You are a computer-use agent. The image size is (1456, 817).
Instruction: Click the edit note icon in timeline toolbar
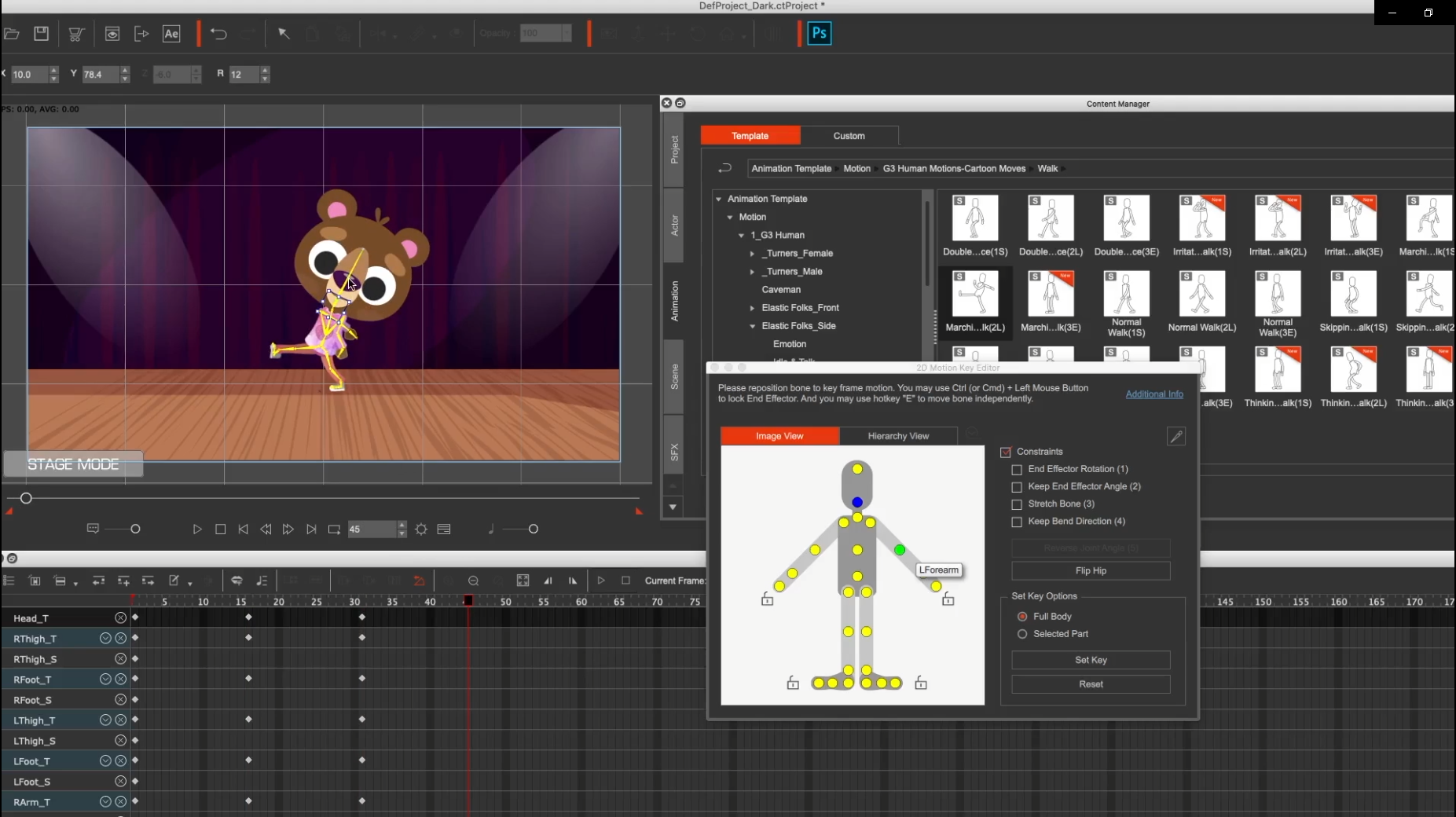[174, 581]
